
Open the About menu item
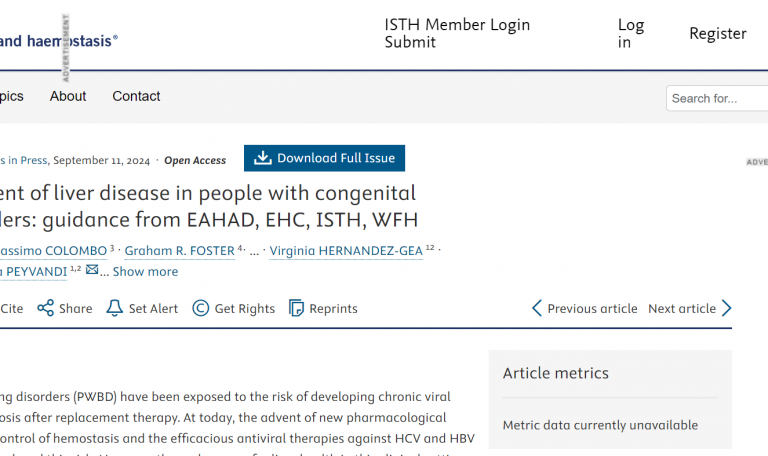[x=68, y=96]
